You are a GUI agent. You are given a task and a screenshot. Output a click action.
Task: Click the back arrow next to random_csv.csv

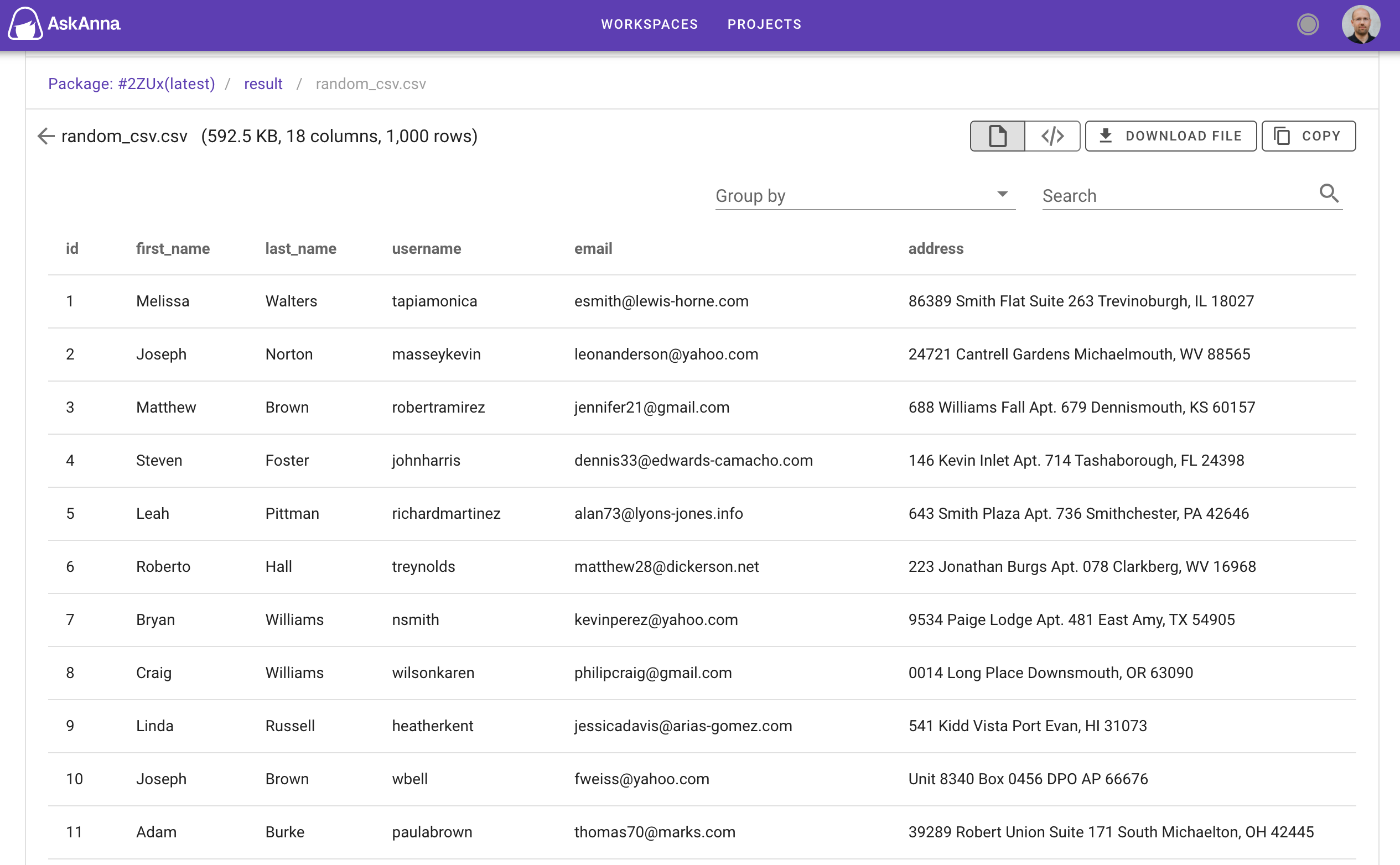coord(48,135)
